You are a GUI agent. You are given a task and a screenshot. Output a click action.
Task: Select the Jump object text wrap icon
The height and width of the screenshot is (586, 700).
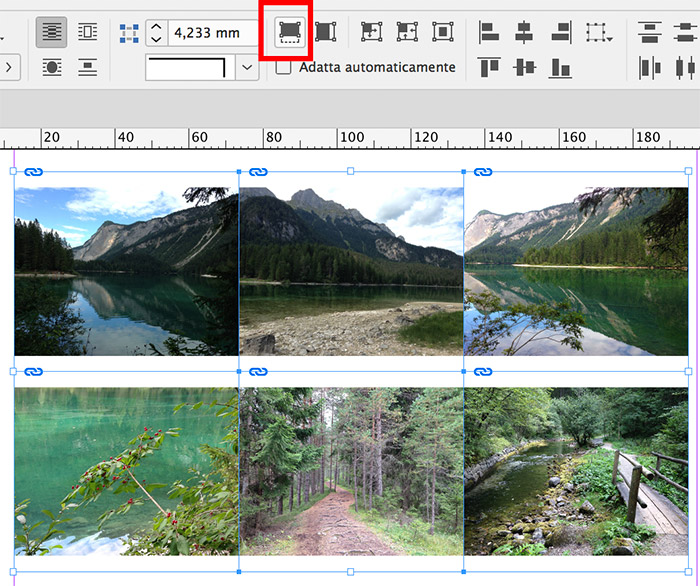88,68
